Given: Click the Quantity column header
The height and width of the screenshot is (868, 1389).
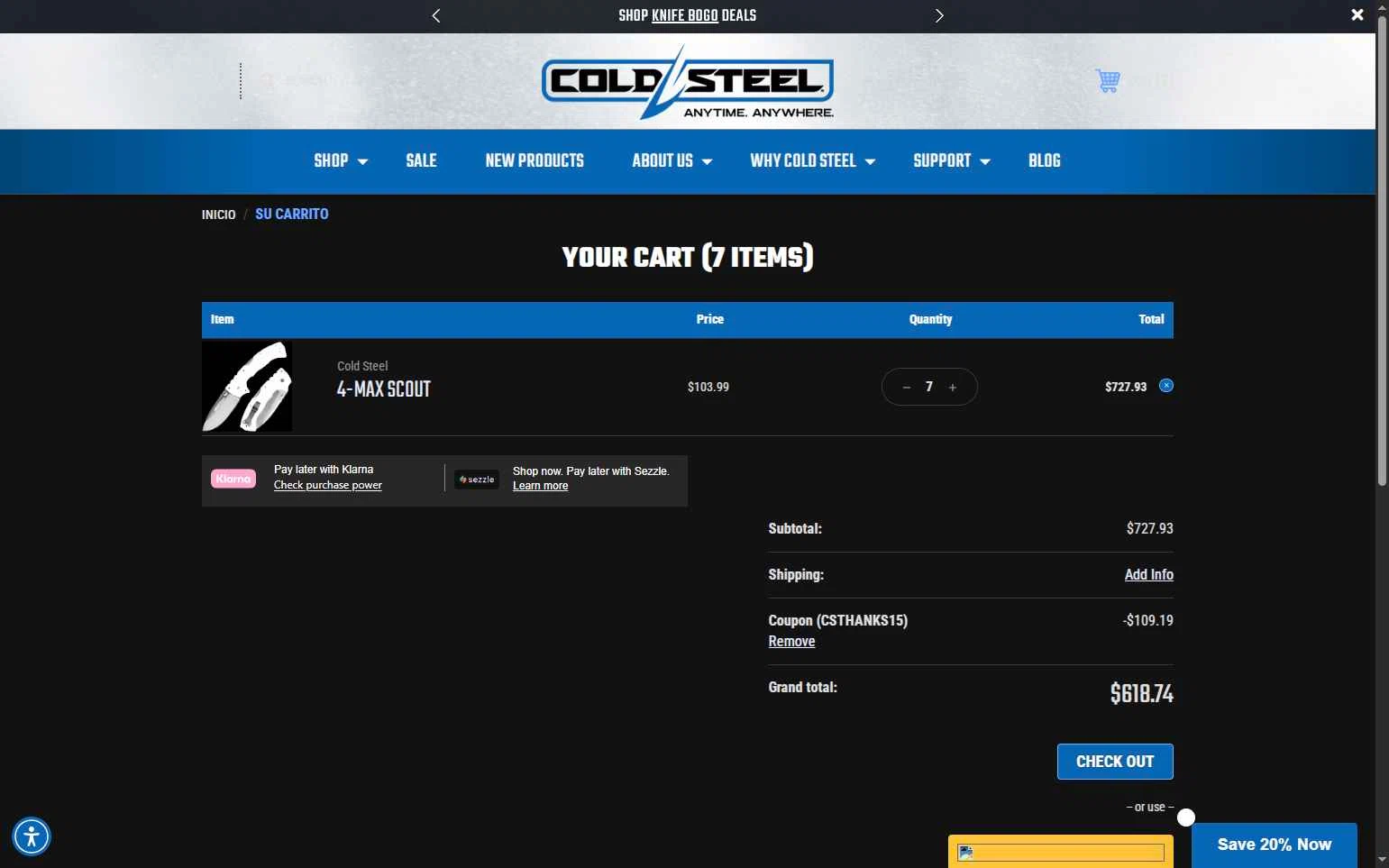Looking at the screenshot, I should (x=930, y=319).
